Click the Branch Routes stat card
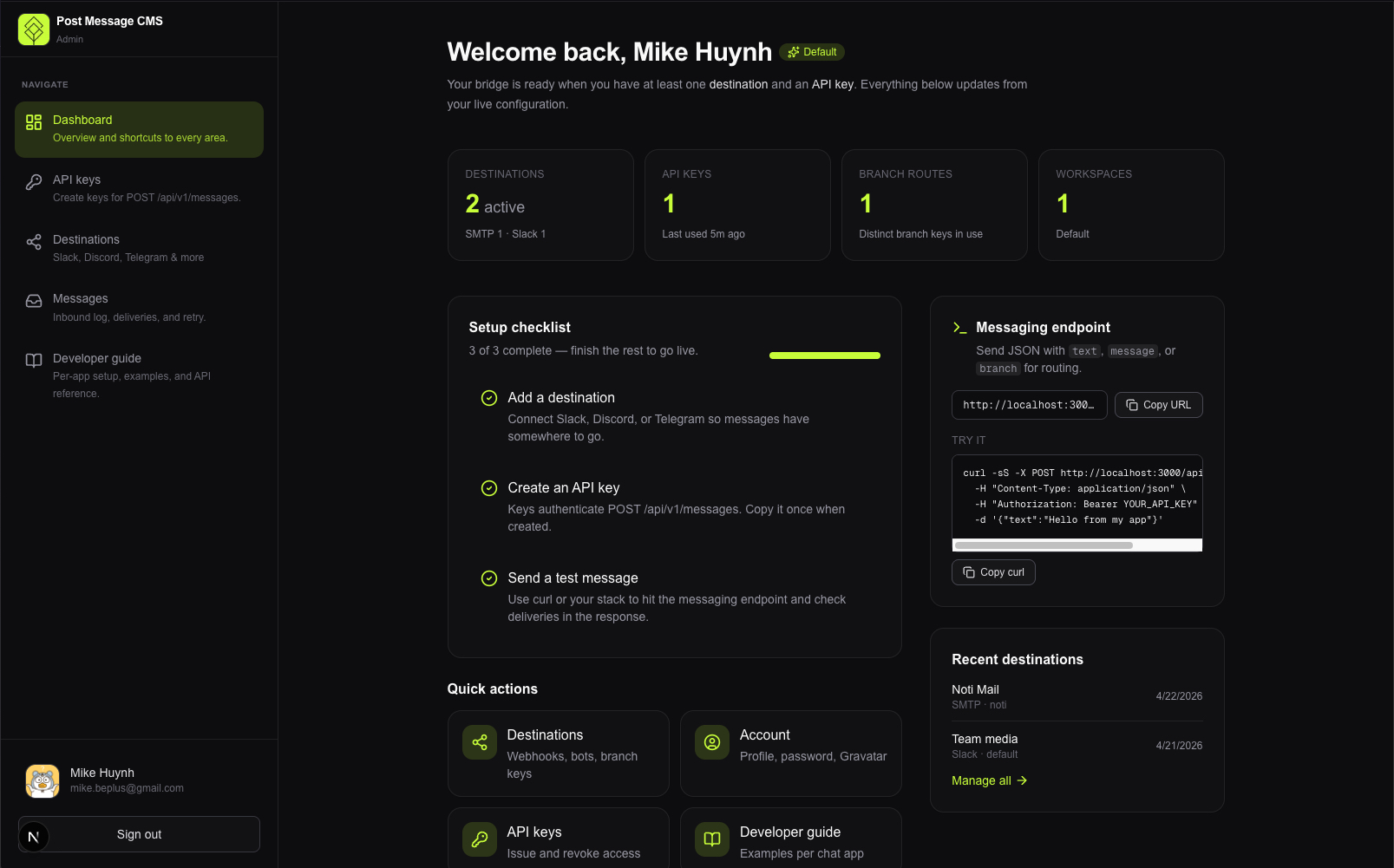Screen dimensions: 1394x868 pos(934,205)
